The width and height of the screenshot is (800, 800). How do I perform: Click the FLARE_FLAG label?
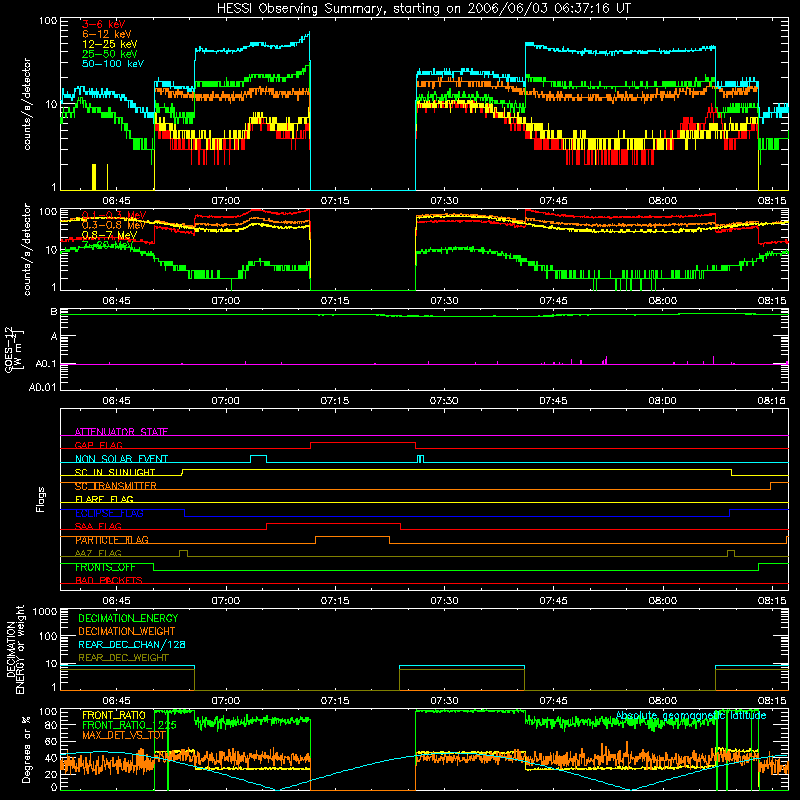point(104,499)
